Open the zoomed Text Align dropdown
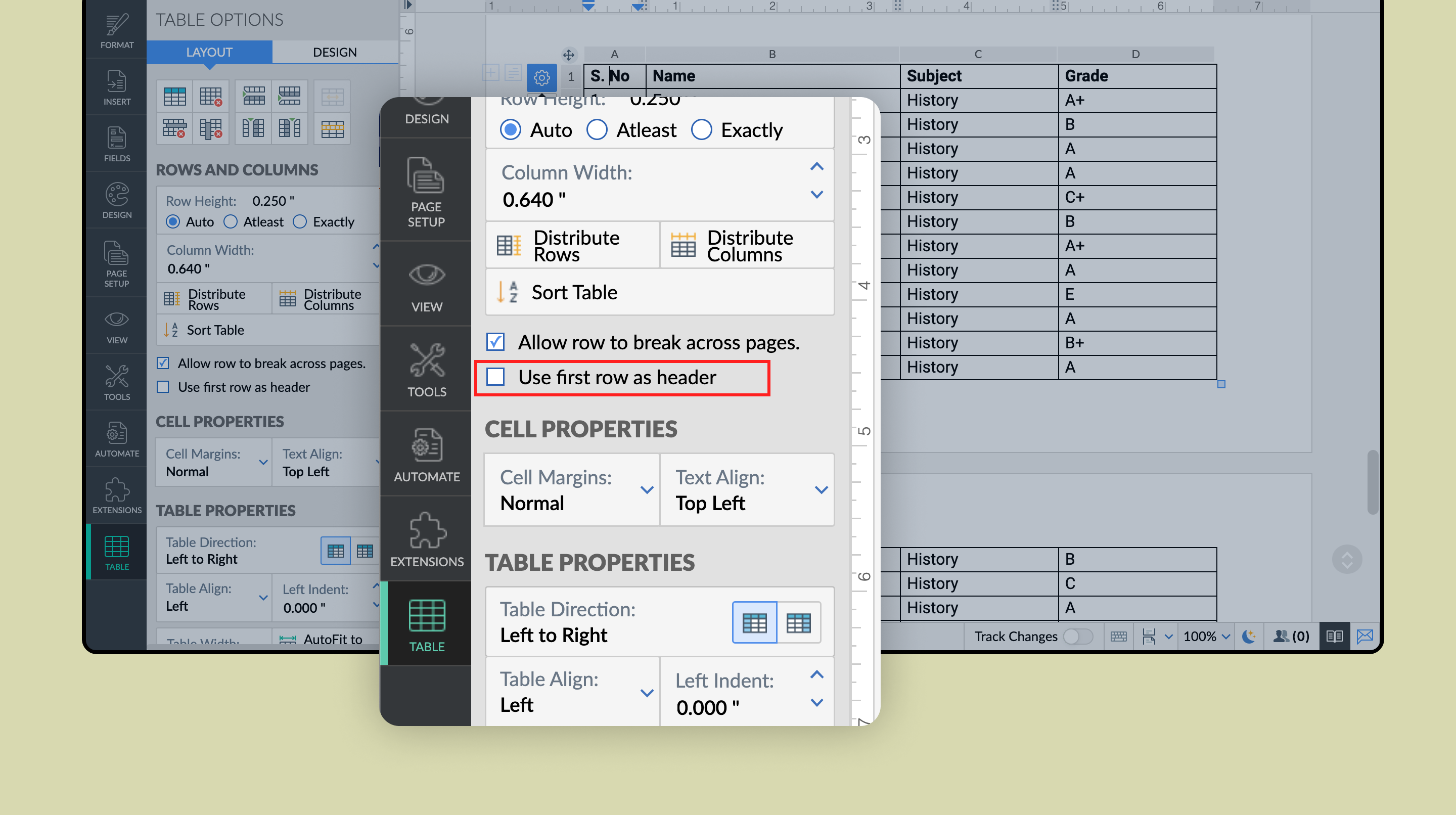This screenshot has height=815, width=1456. point(821,490)
